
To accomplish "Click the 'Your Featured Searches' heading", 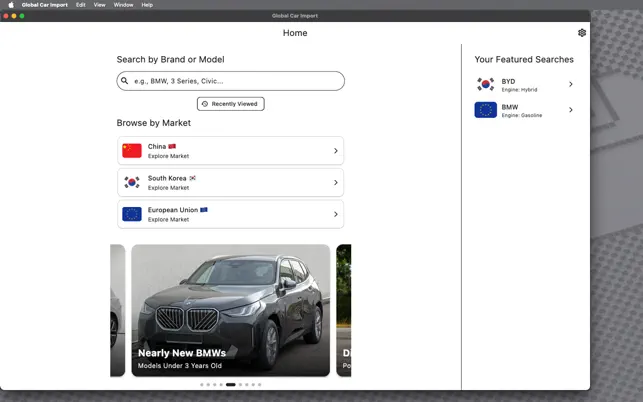I will (x=524, y=59).
